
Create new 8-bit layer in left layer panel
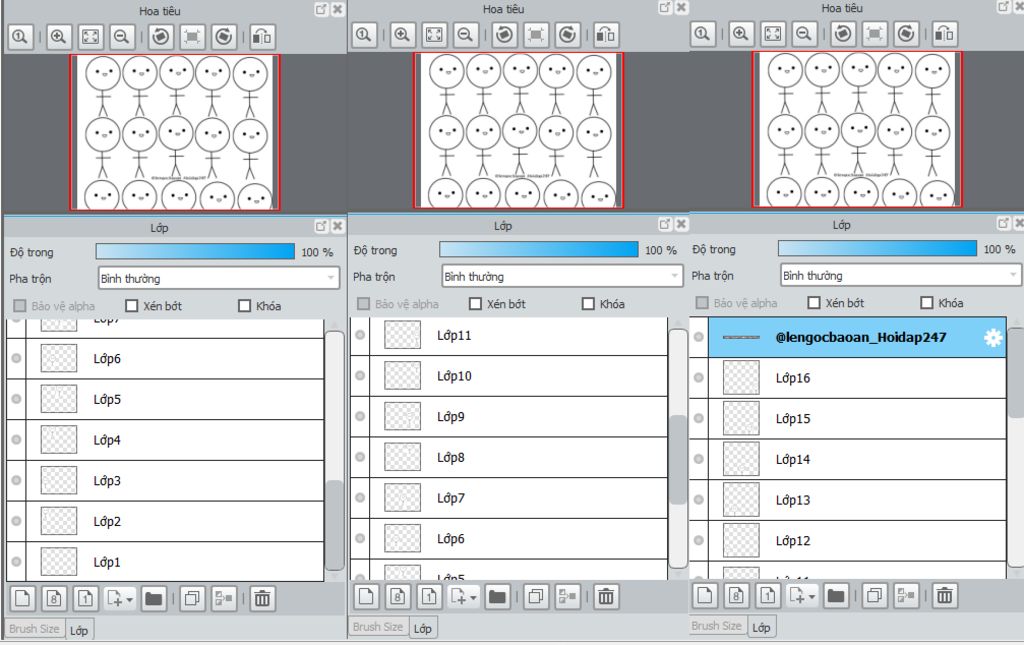coord(54,598)
